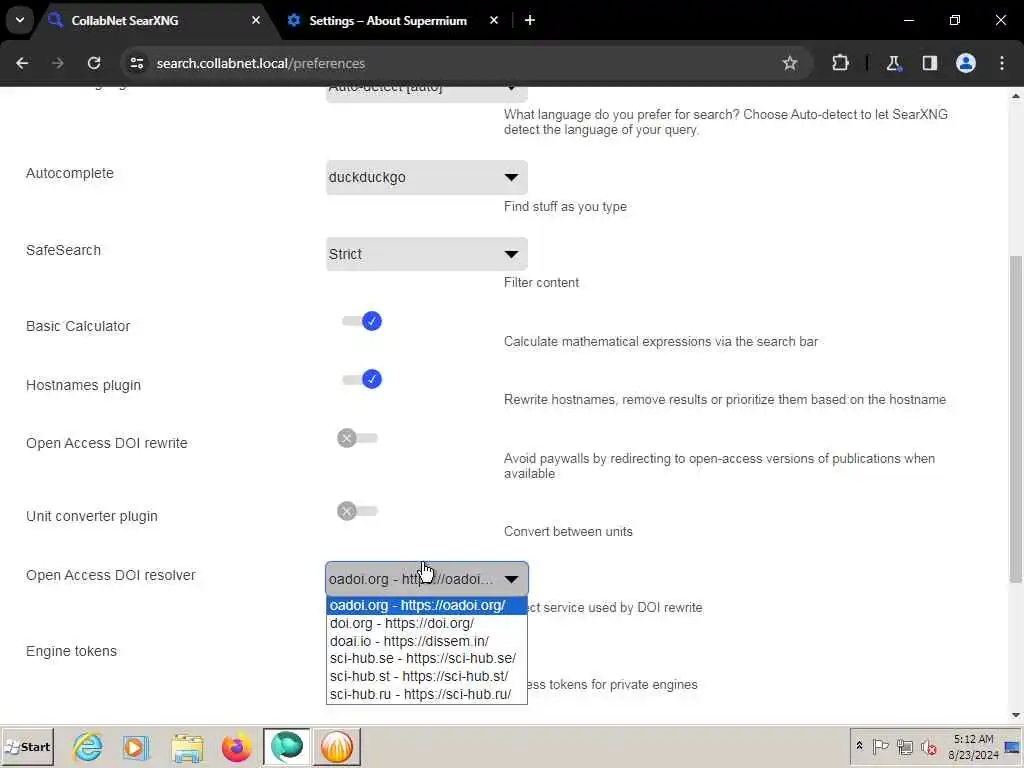Image resolution: width=1024 pixels, height=768 pixels.
Task: Open the orange globe app in taskbar
Action: coord(336,746)
